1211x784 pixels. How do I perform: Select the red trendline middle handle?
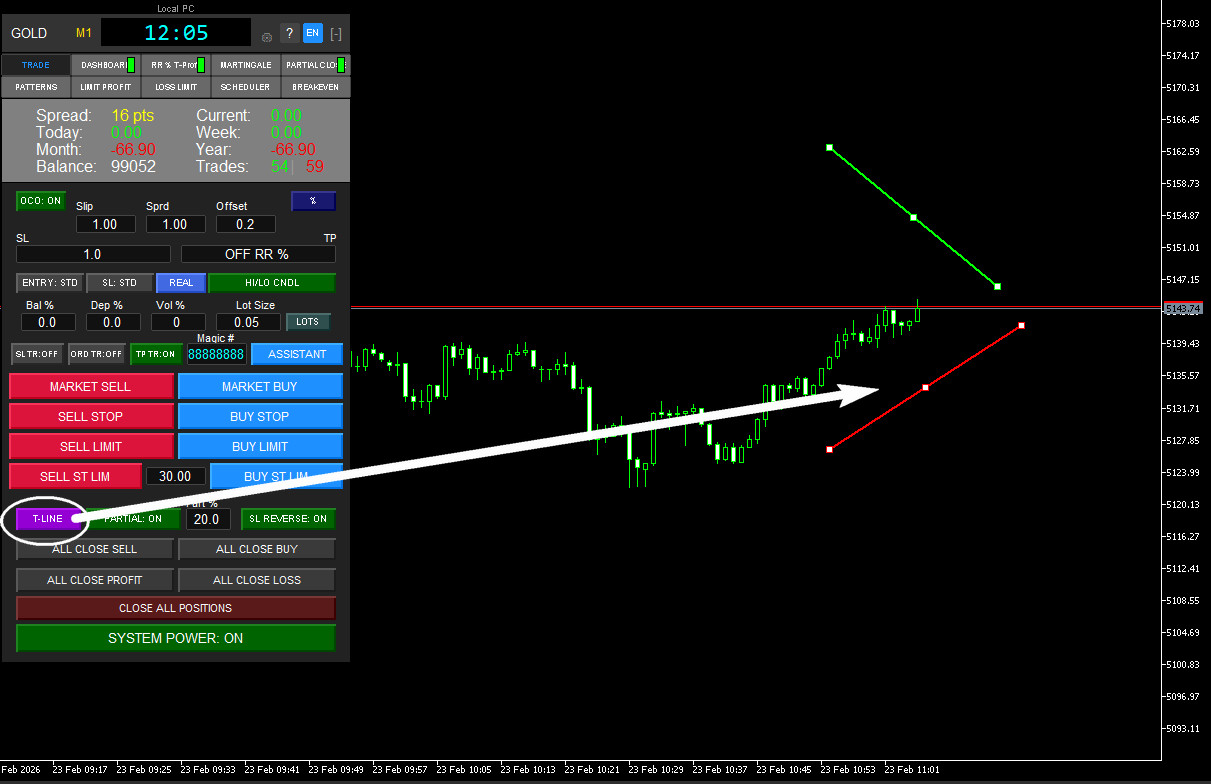(926, 387)
